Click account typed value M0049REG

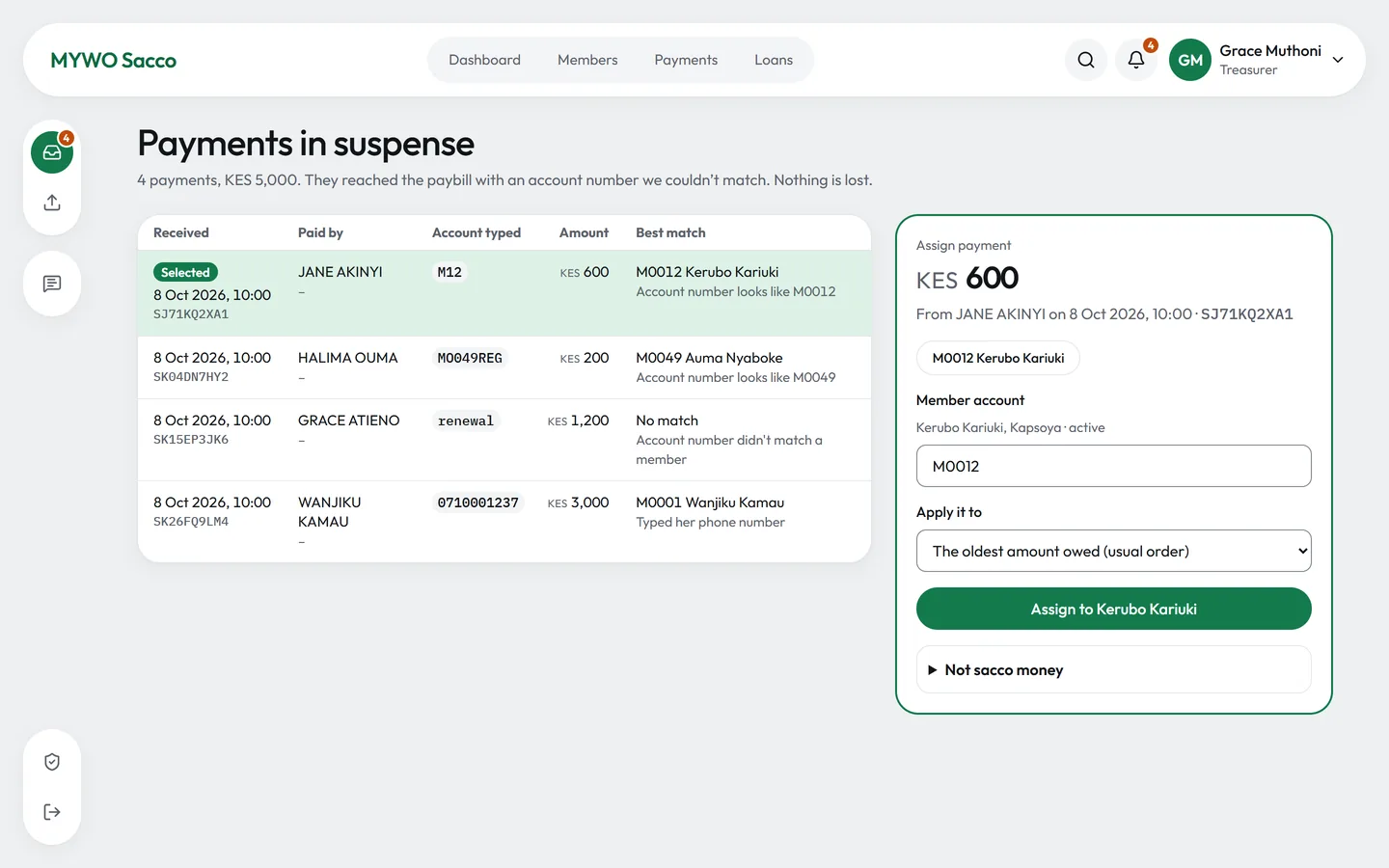point(470,358)
